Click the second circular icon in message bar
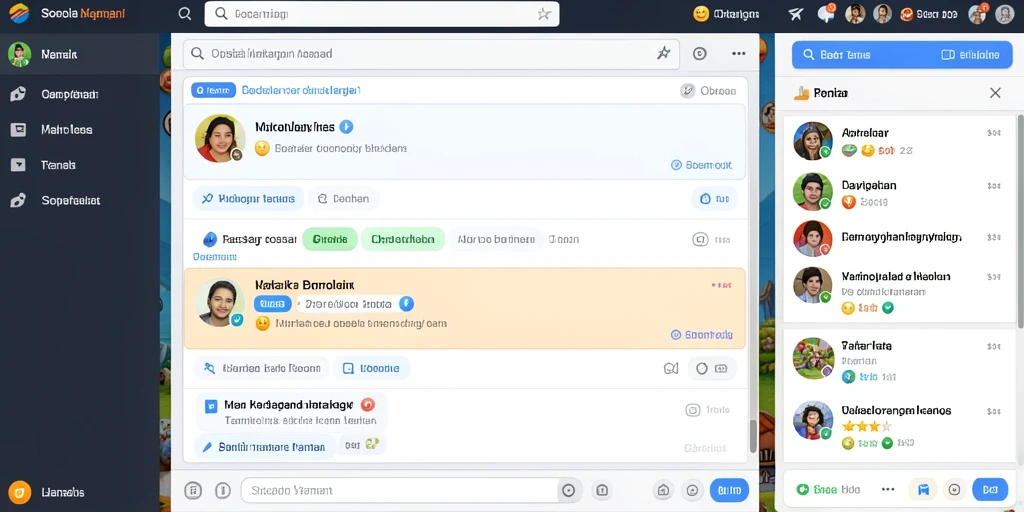The width and height of the screenshot is (1024, 512). click(223, 490)
